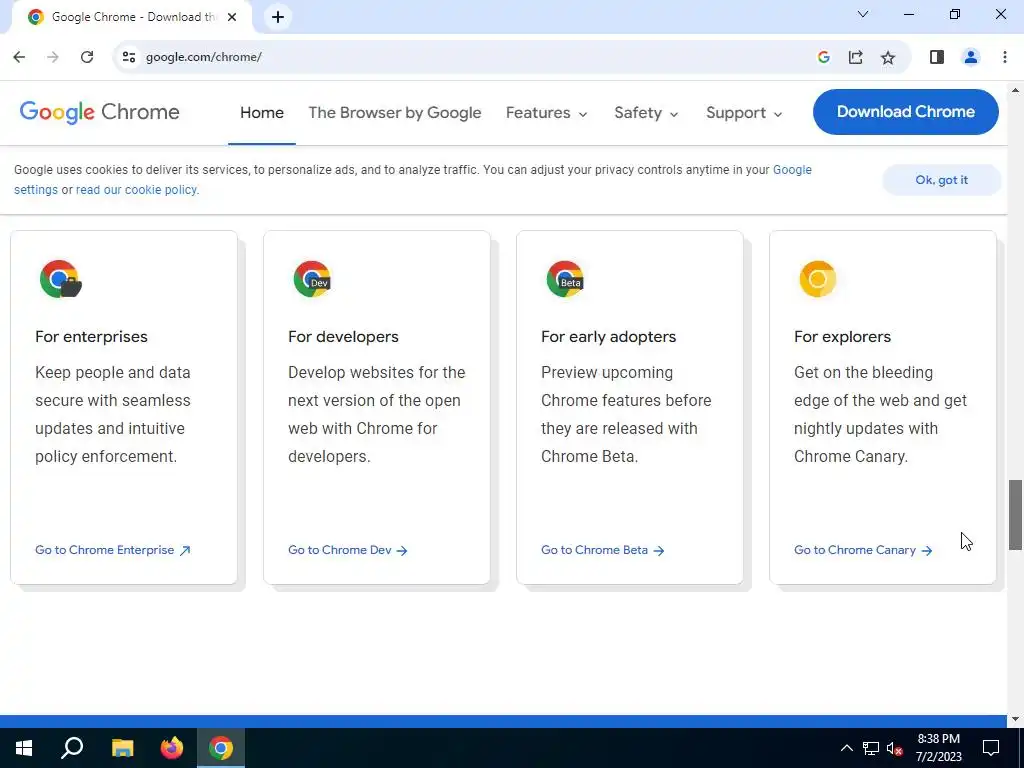This screenshot has width=1024, height=768.
Task: Expand the Support dropdown menu
Action: click(x=744, y=113)
